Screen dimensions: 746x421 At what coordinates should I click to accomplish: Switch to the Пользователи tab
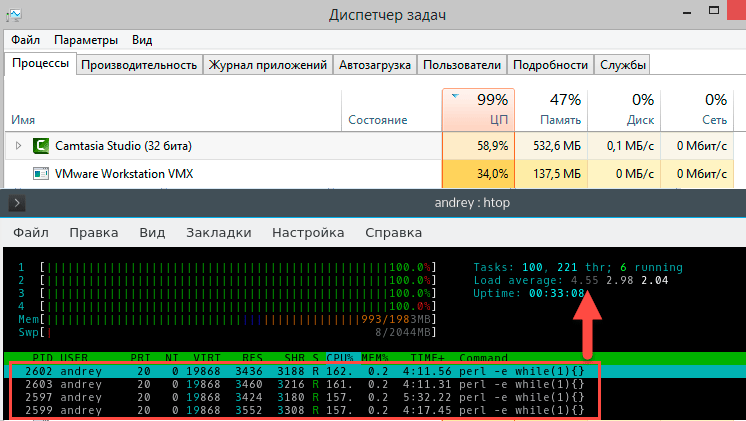(462, 65)
